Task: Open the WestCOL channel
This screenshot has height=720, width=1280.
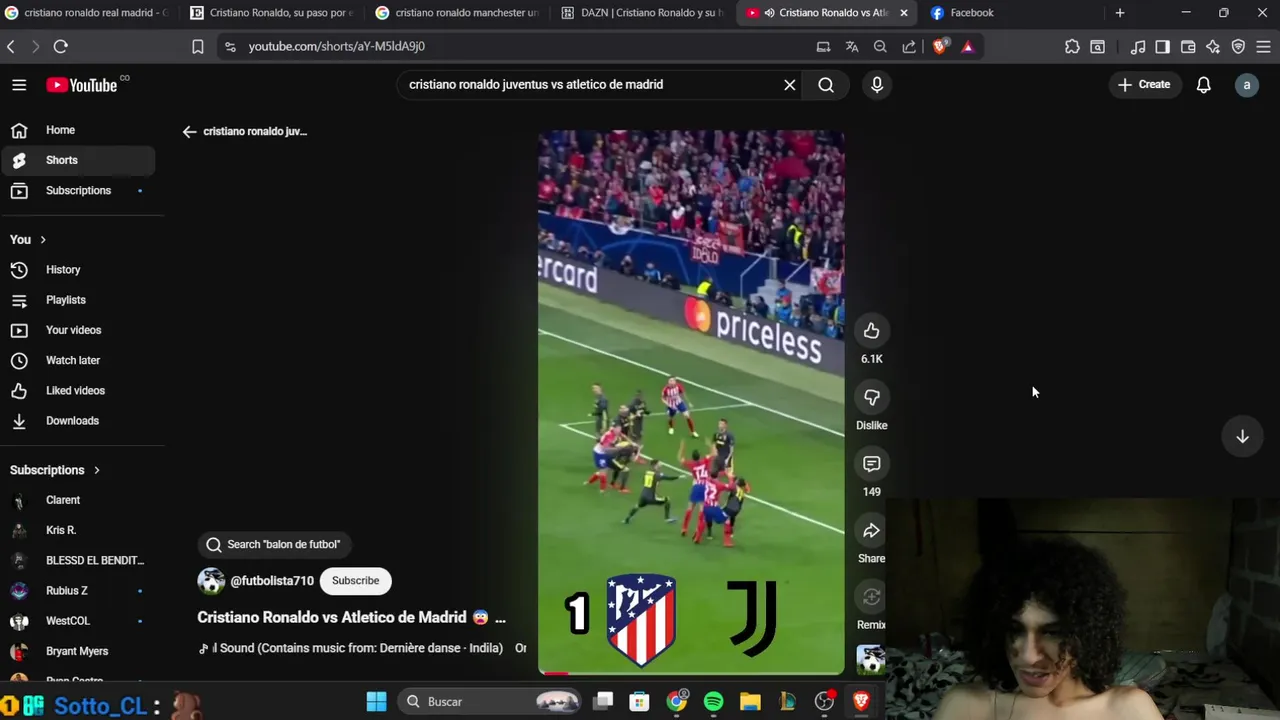Action: click(78, 621)
